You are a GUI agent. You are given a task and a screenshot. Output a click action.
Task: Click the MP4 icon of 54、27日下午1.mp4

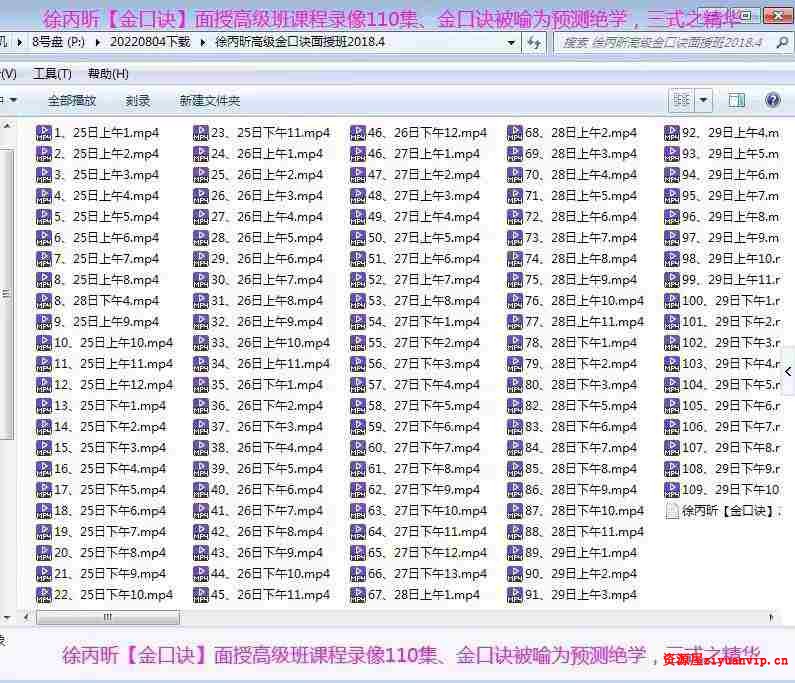358,322
